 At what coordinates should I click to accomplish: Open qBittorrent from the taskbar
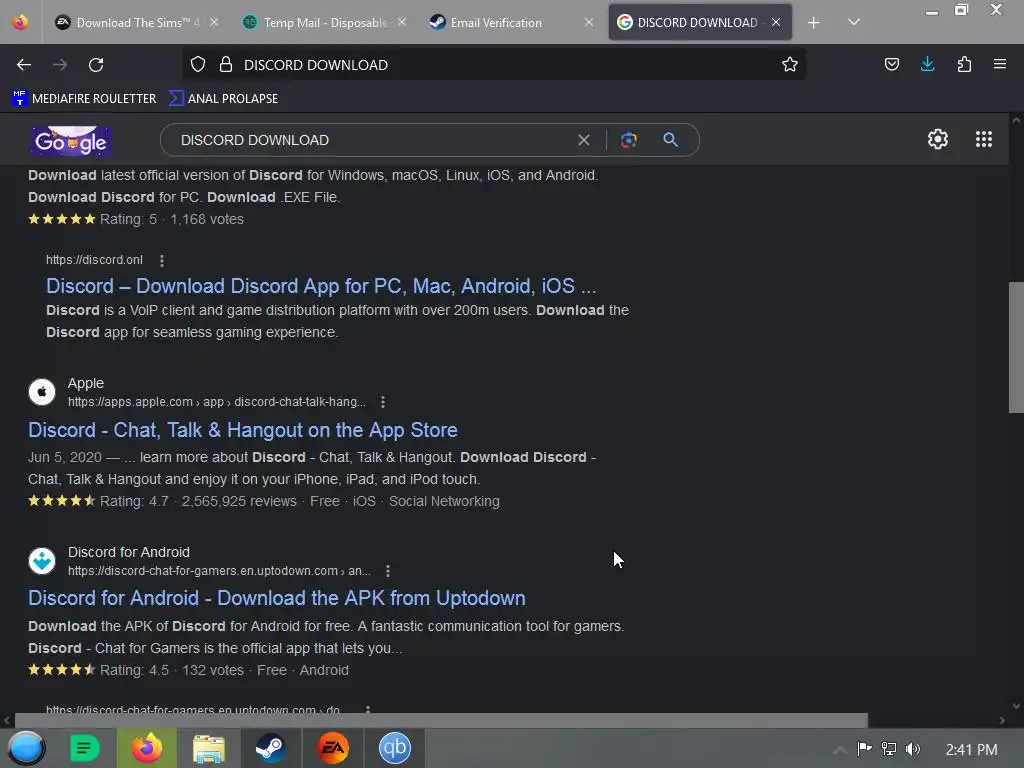pos(394,748)
